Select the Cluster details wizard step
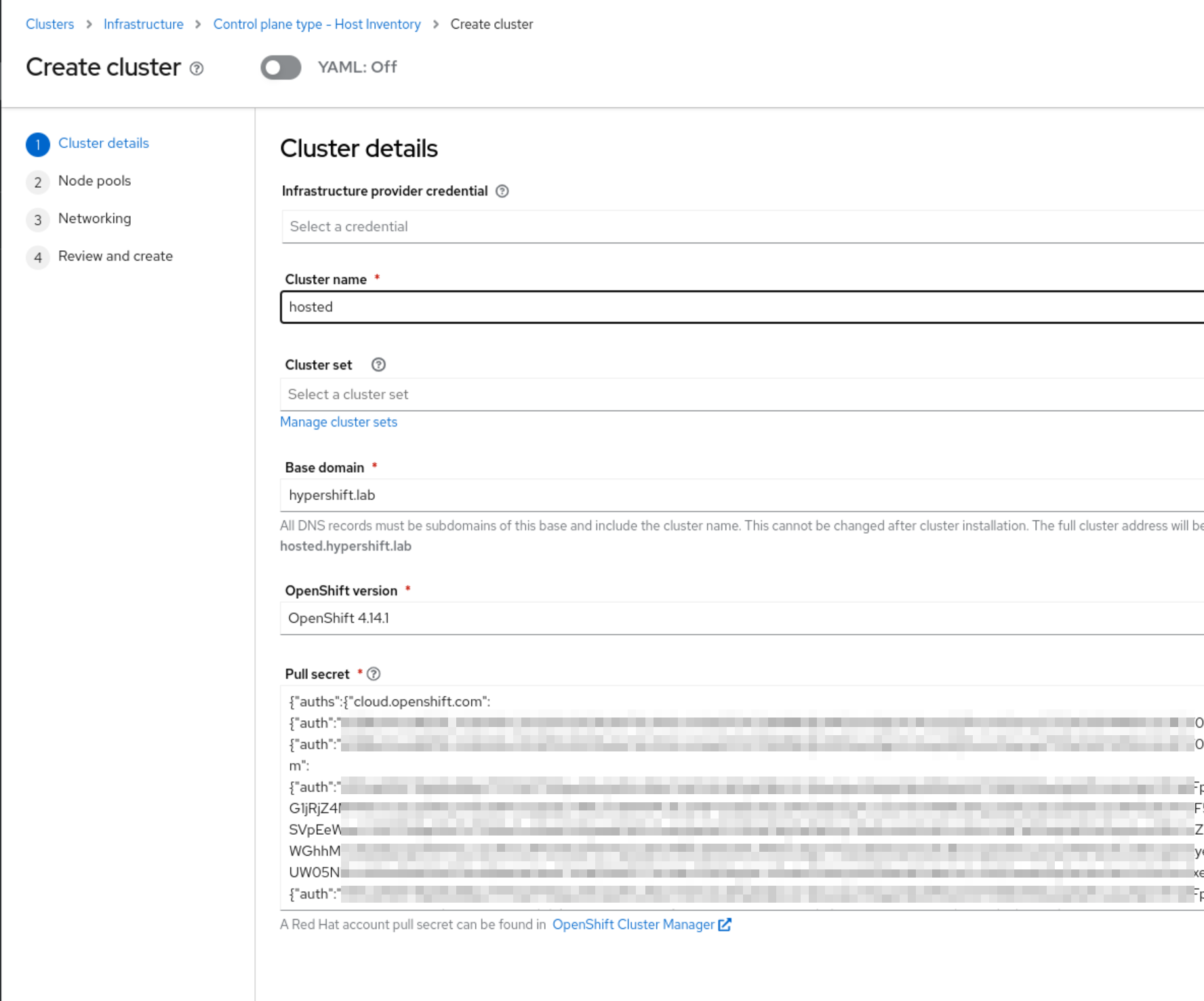Image resolution: width=1204 pixels, height=1001 pixels. [104, 143]
